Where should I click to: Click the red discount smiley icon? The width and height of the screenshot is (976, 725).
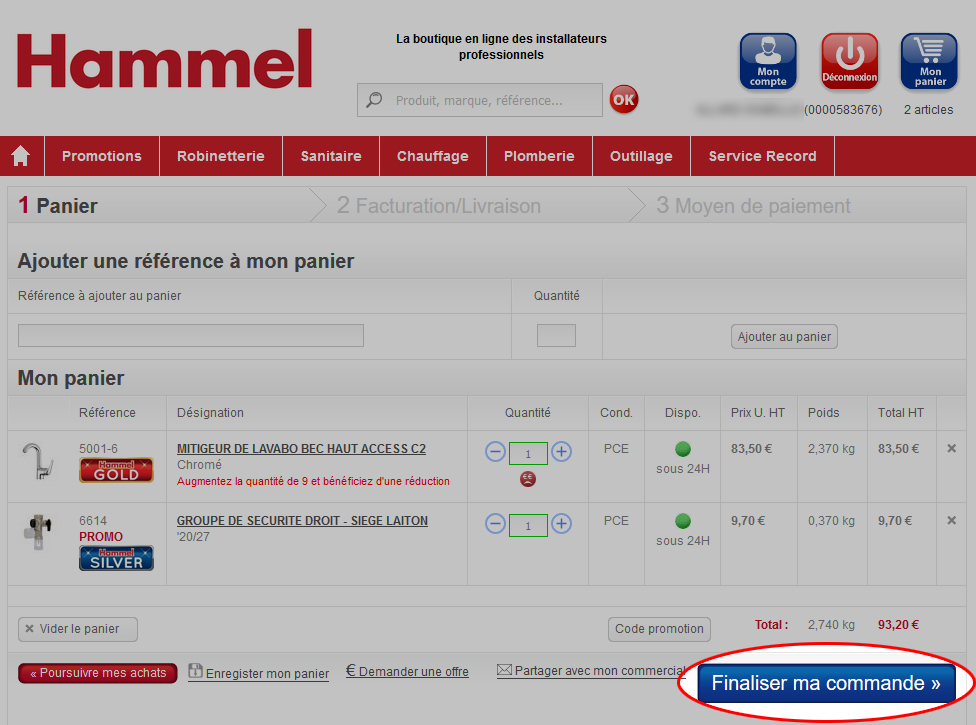pos(528,479)
